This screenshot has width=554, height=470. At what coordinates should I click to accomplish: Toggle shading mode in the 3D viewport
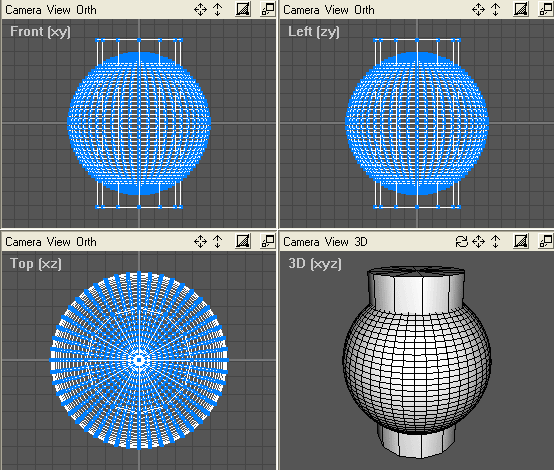[521, 242]
